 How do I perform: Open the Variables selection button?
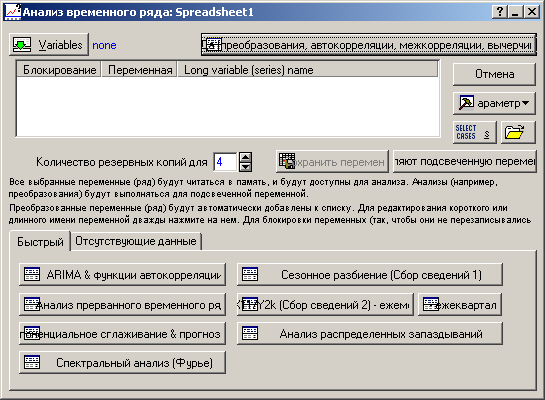tap(49, 44)
